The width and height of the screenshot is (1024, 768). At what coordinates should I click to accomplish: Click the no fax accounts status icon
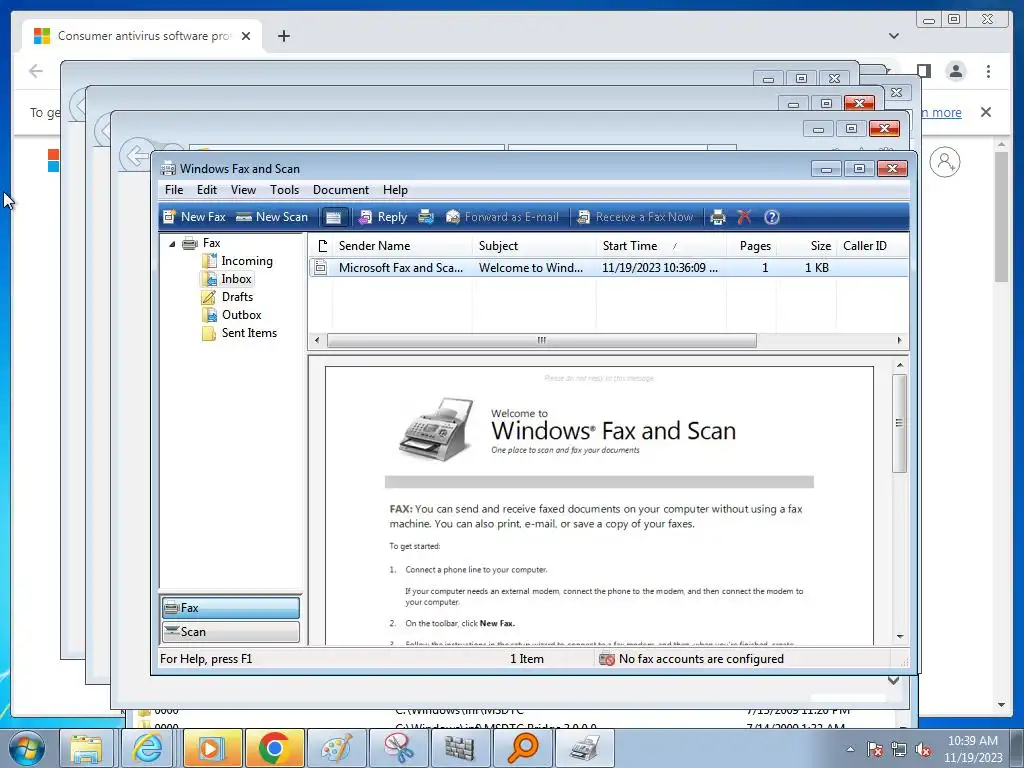[607, 659]
